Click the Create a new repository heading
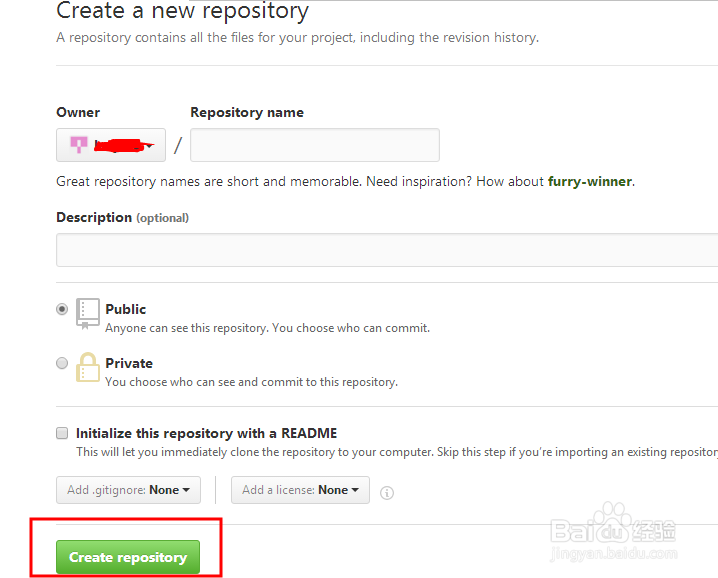 (x=182, y=12)
